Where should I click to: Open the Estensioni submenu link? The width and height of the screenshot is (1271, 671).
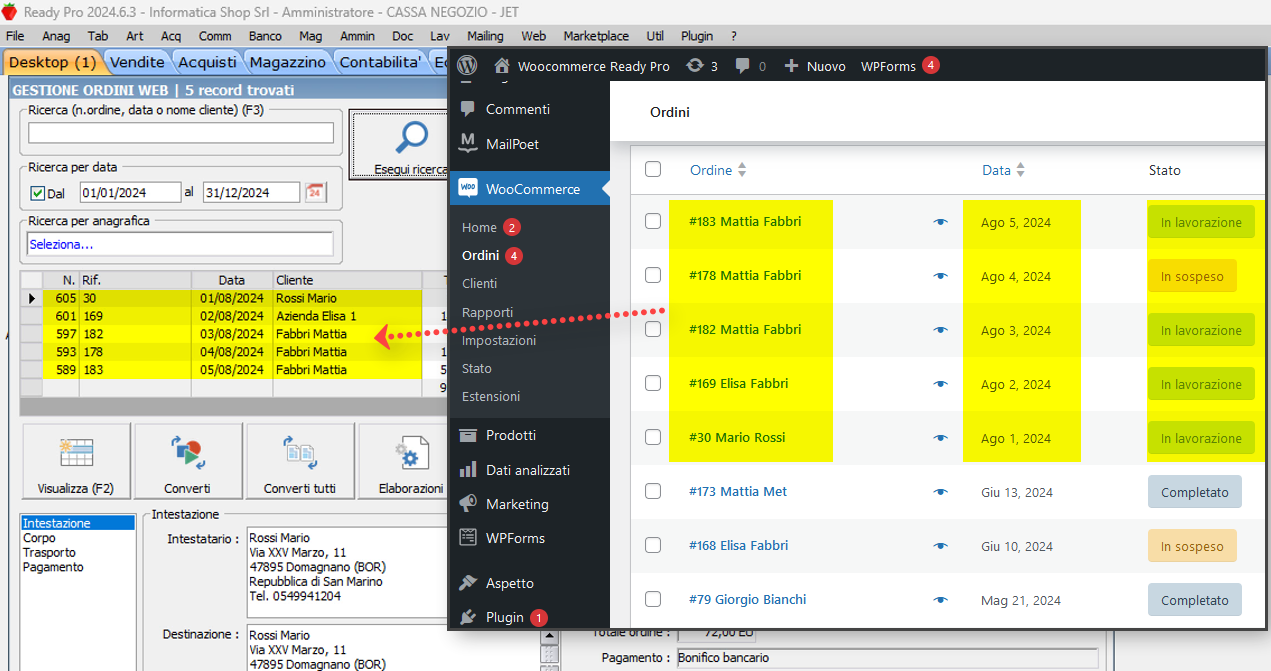pos(491,397)
